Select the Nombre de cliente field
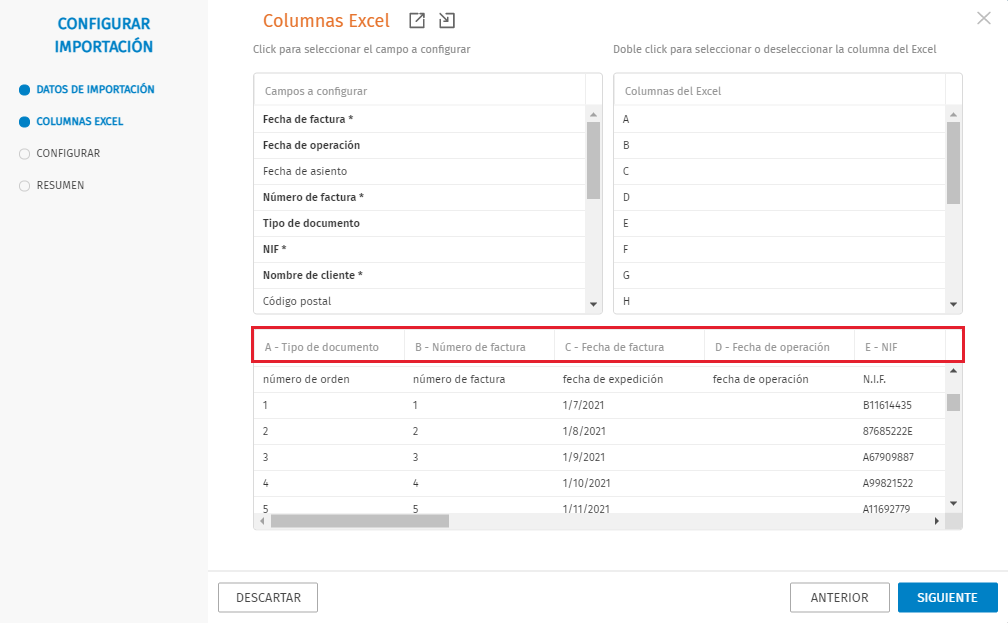This screenshot has height=623, width=1008. 420,275
